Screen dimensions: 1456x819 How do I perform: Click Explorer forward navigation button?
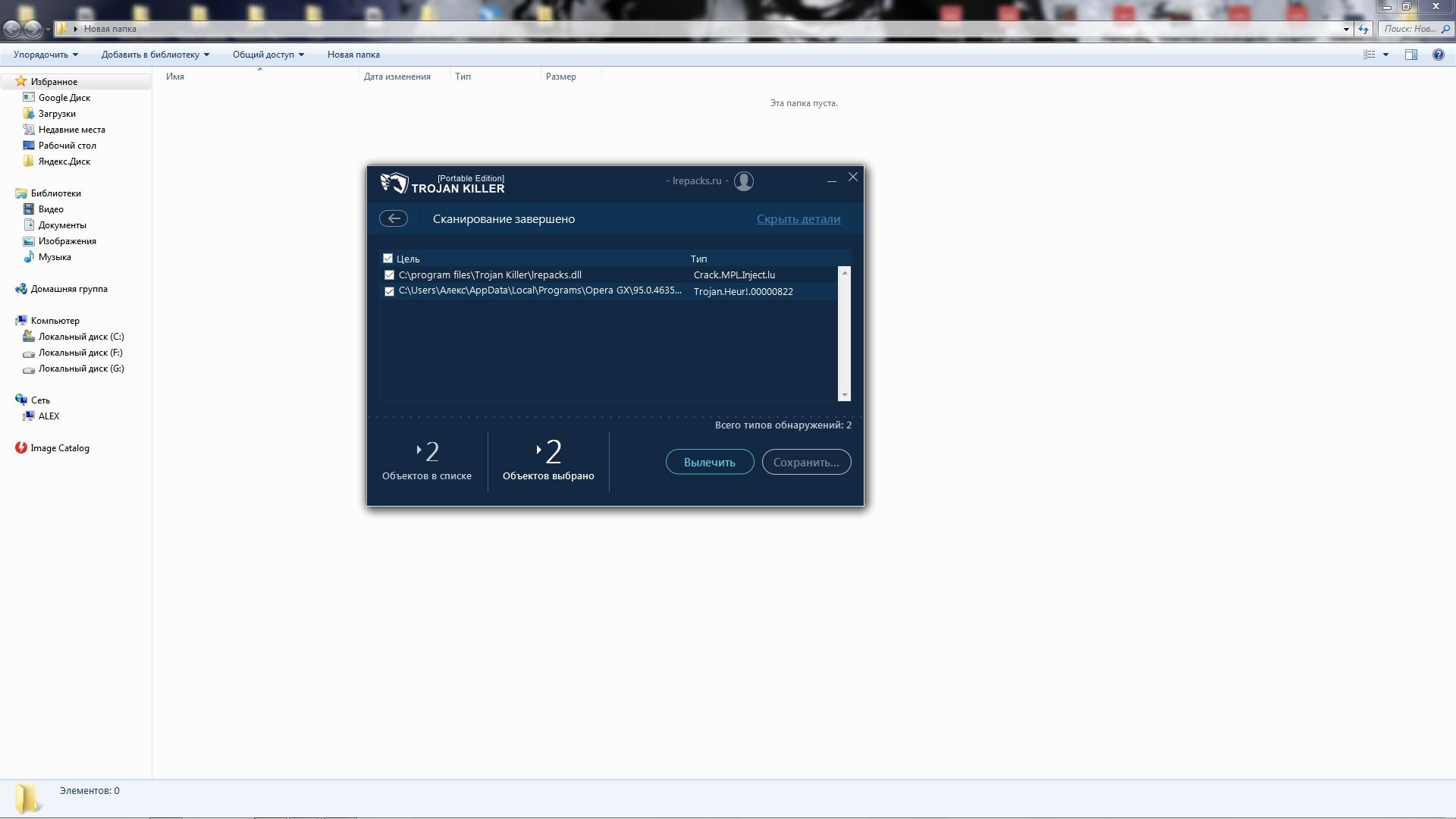point(33,29)
